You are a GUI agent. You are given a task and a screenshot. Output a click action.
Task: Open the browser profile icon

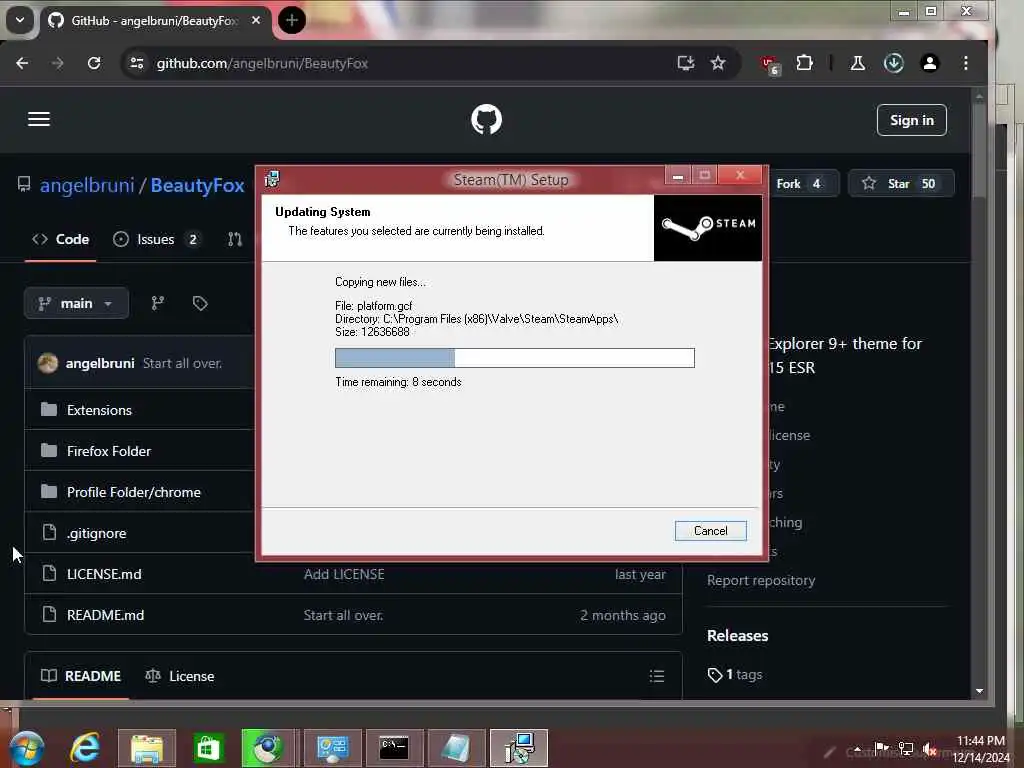(929, 63)
